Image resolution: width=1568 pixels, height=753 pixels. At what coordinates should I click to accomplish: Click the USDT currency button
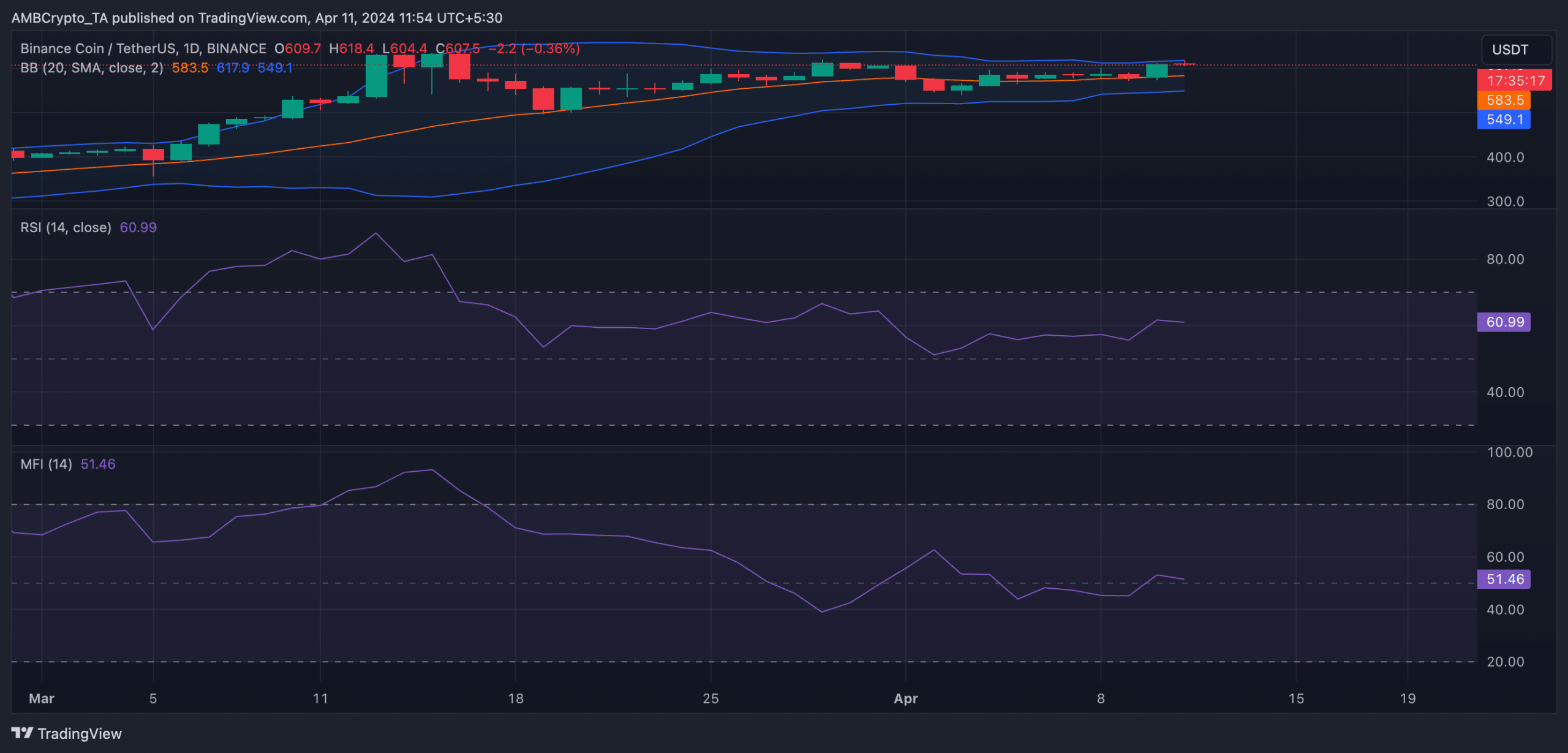(x=1517, y=50)
